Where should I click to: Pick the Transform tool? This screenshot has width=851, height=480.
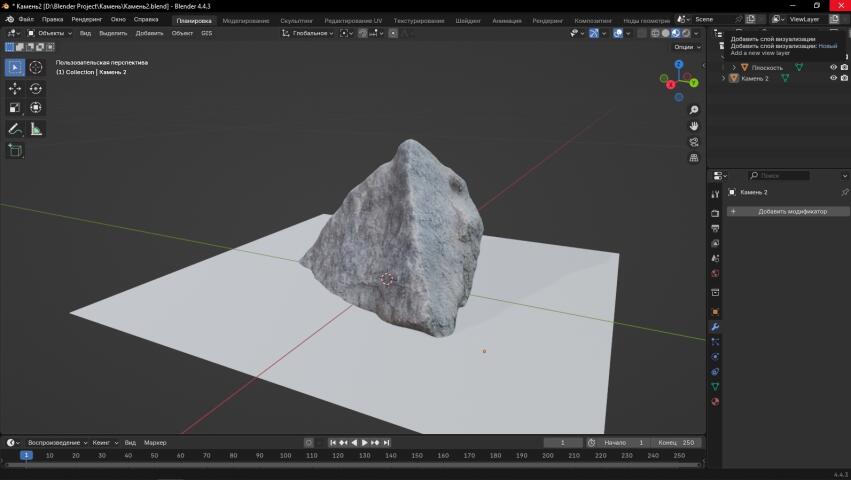click(36, 108)
